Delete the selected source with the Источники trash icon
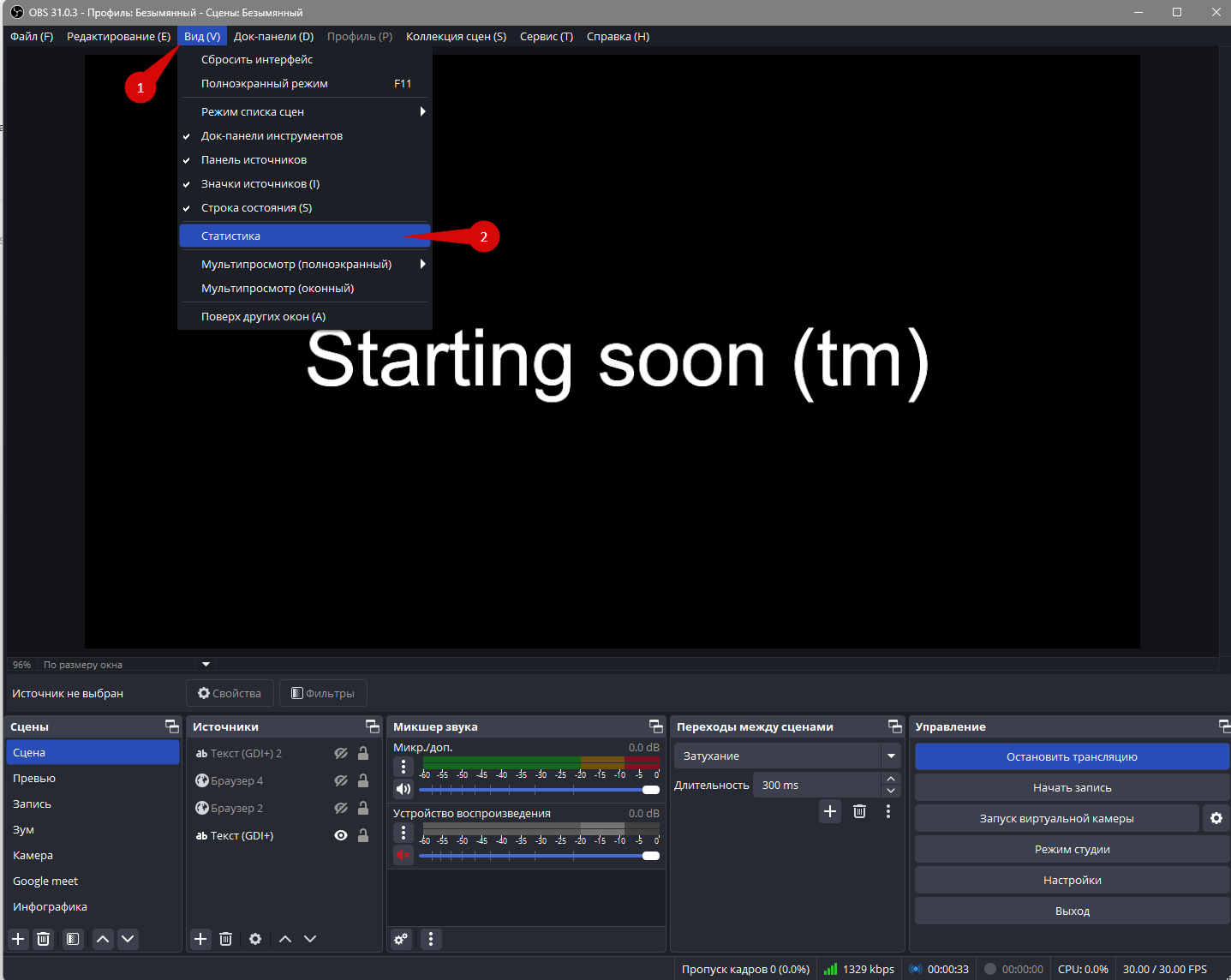This screenshot has width=1231, height=980. pyautogui.click(x=225, y=939)
